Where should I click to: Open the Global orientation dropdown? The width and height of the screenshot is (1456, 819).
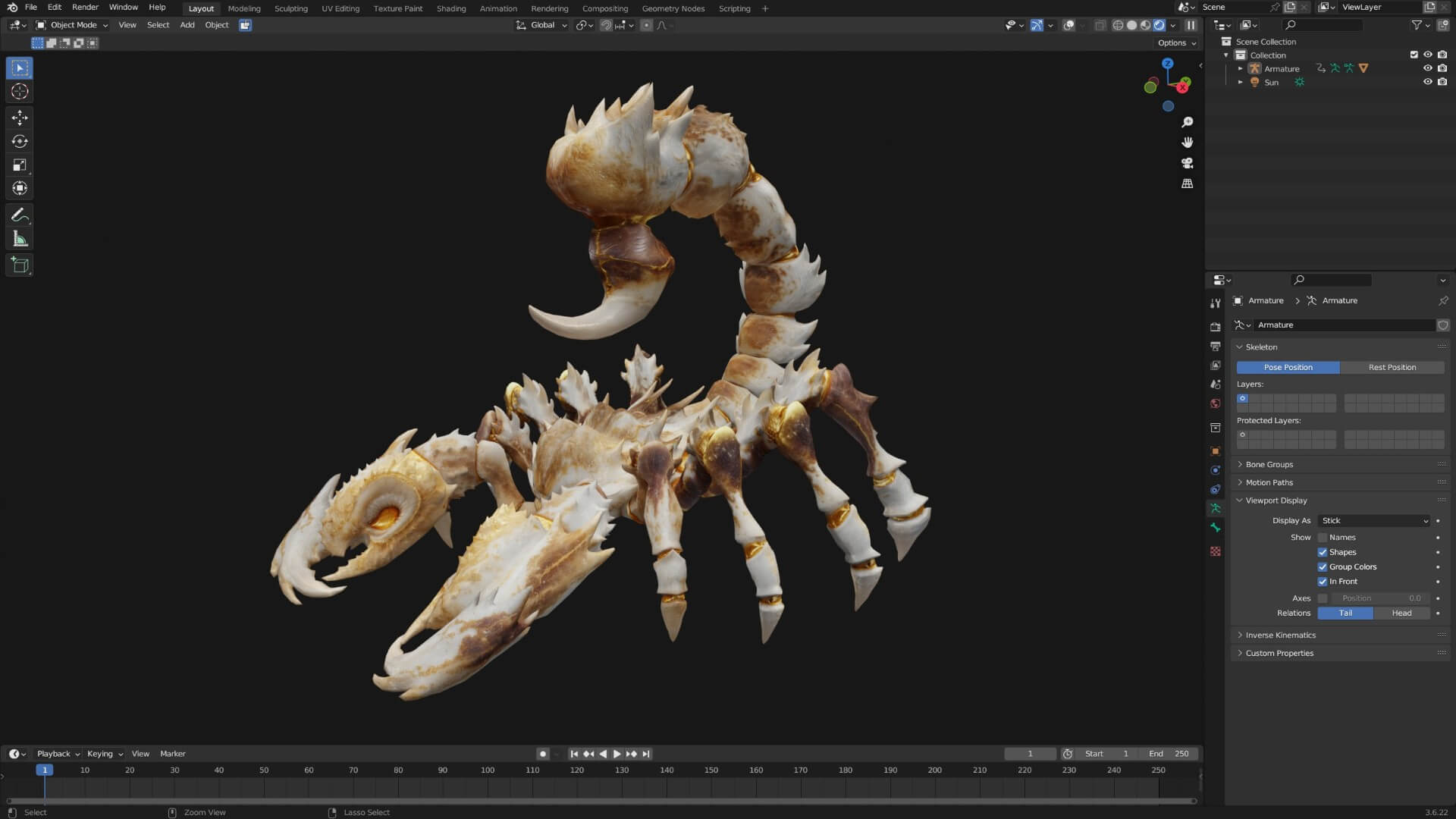click(541, 25)
